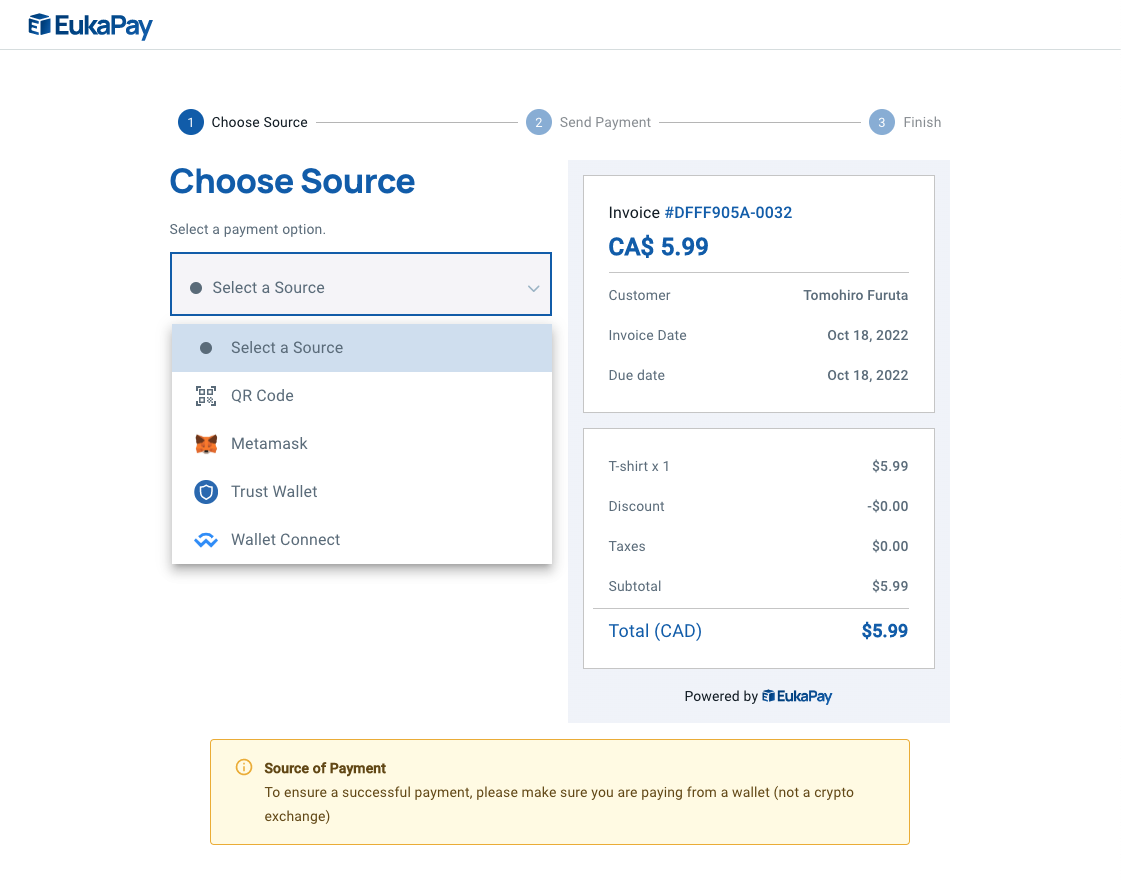Choose QR Code as payment source

(362, 396)
